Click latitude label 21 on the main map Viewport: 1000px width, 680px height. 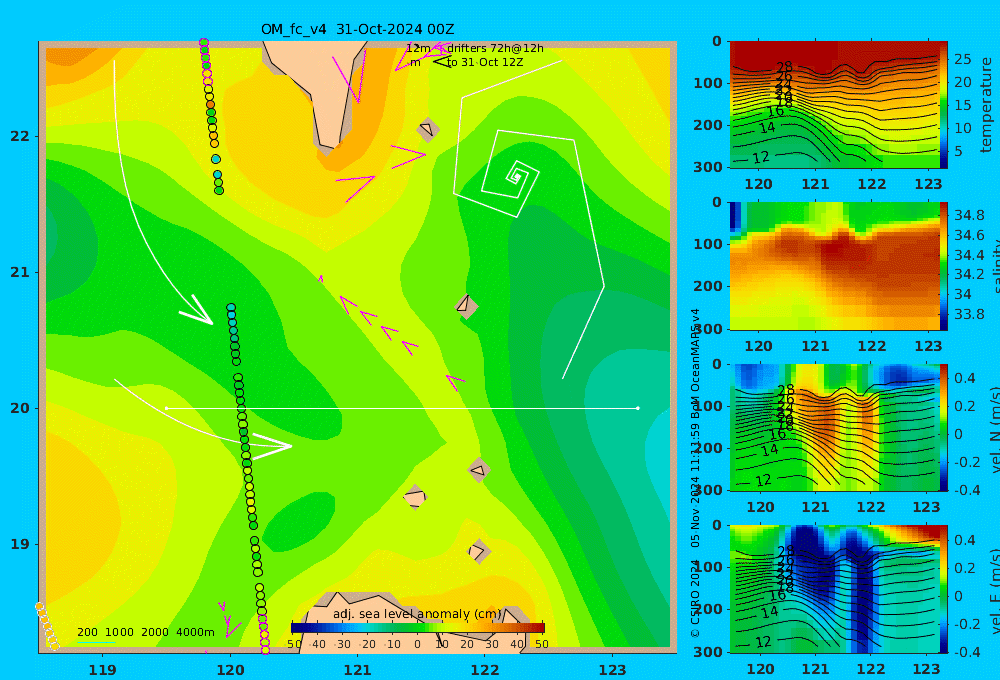point(20,272)
